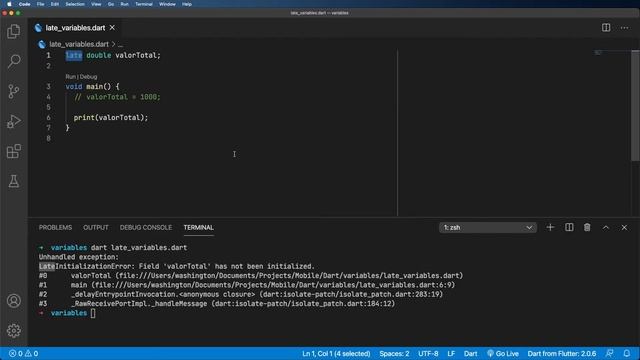Switch to the PROBLEMS tab
This screenshot has width=640, height=360.
56,227
